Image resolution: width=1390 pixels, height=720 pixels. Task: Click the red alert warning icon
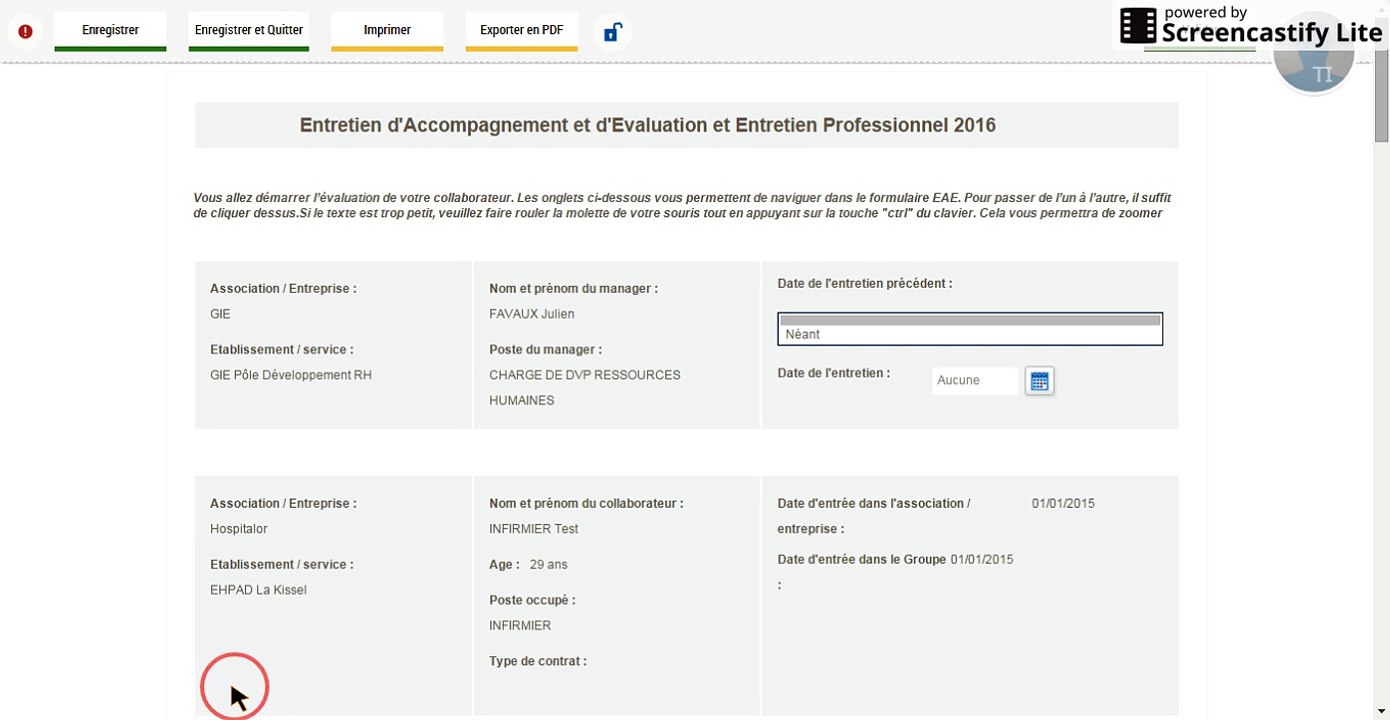tap(25, 32)
